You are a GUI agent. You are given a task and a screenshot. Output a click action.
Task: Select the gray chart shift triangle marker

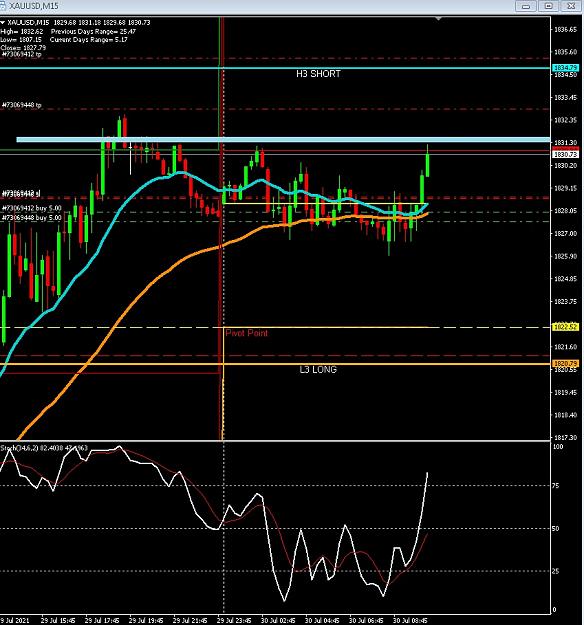point(438,19)
